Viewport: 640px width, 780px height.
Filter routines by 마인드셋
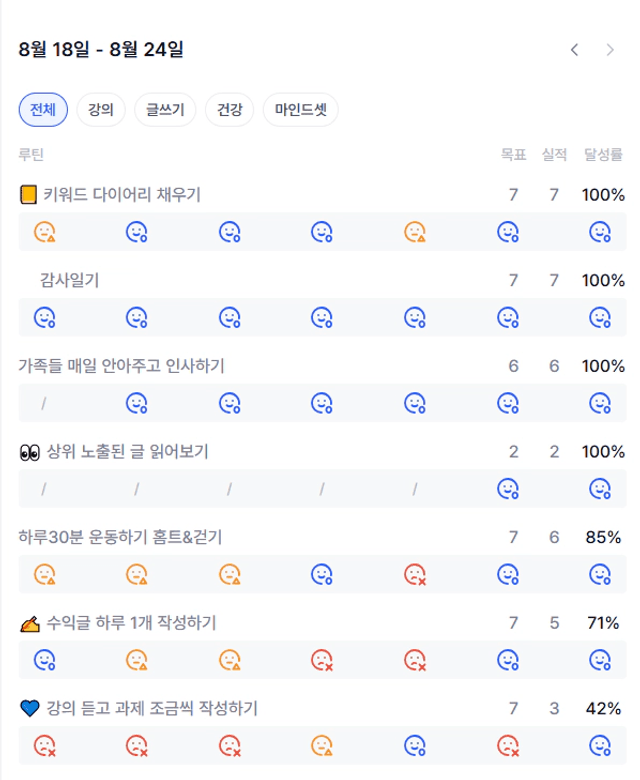pos(300,110)
